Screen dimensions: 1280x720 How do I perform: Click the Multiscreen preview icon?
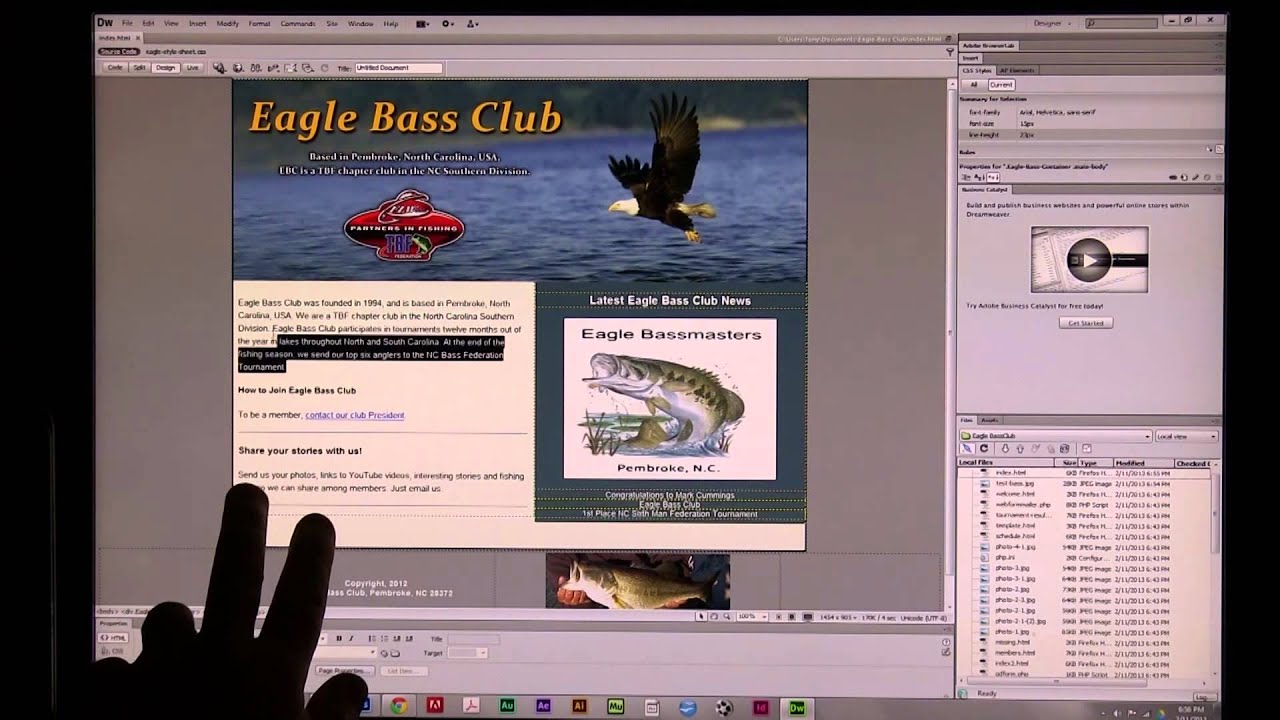point(219,68)
